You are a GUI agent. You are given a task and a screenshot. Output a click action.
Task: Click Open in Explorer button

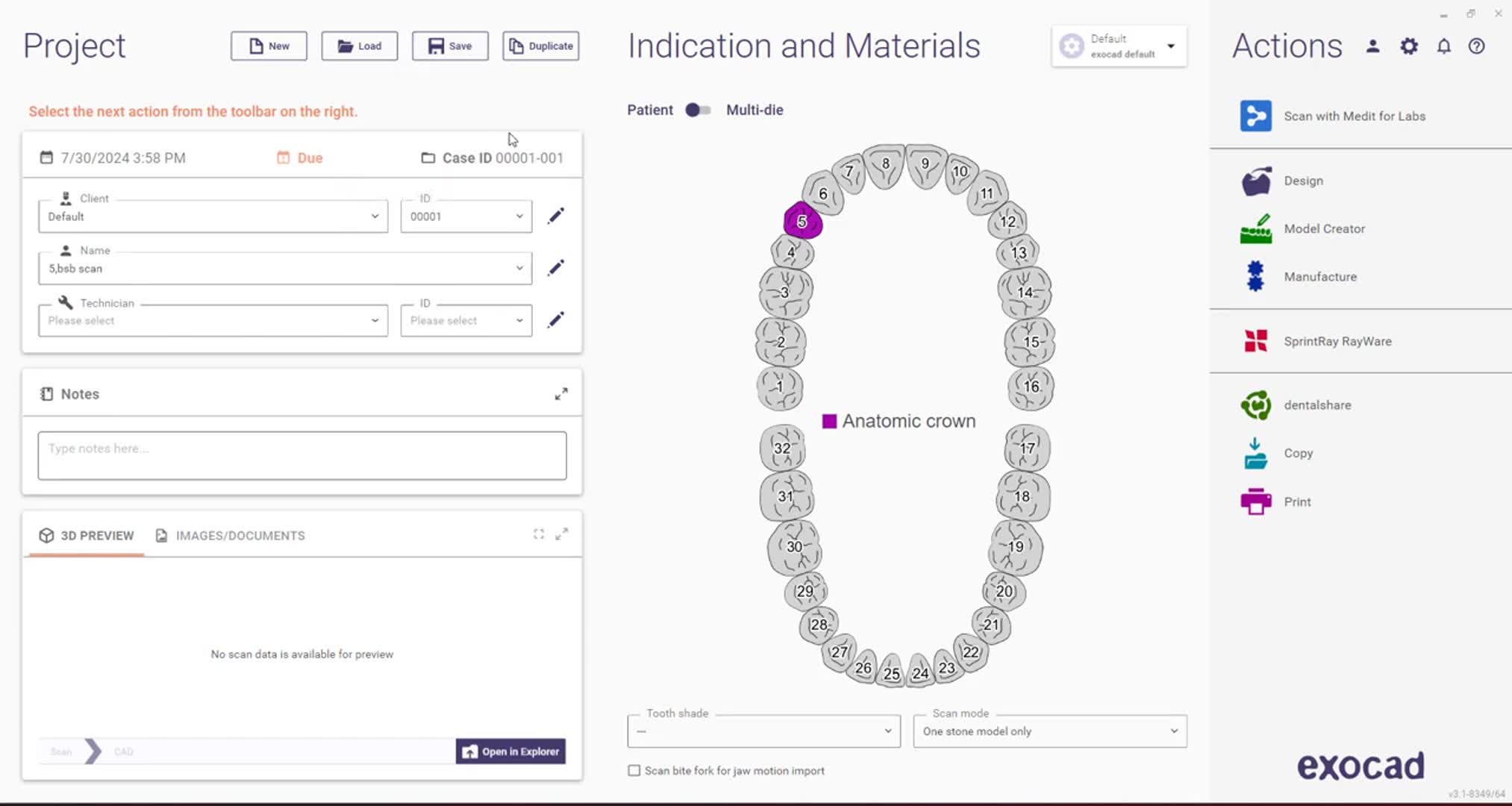(x=510, y=752)
